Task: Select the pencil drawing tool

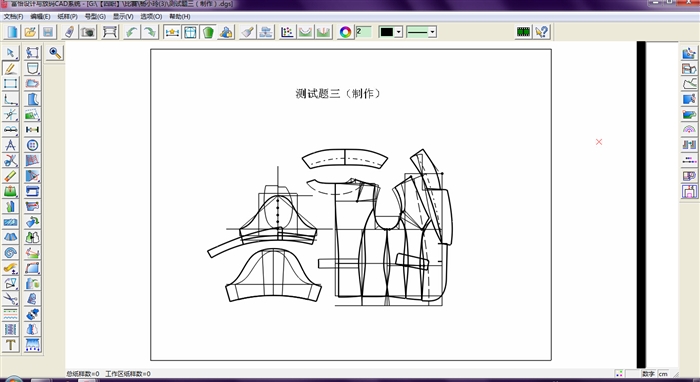Action: click(10, 68)
